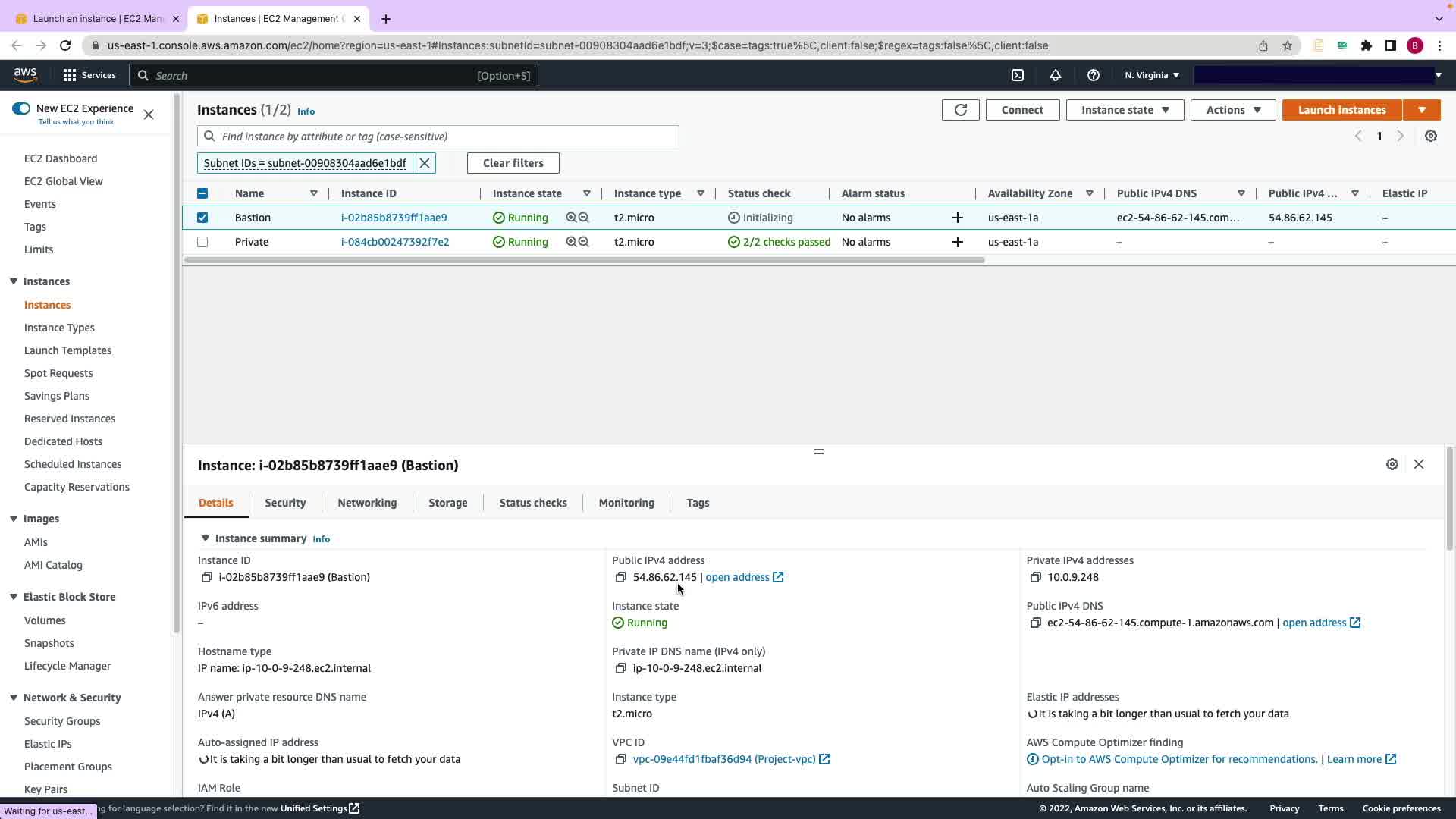1456x819 pixels.
Task: Open the vpc-09e44fd1fbaf36d94 Project-vpc link
Action: tap(723, 759)
